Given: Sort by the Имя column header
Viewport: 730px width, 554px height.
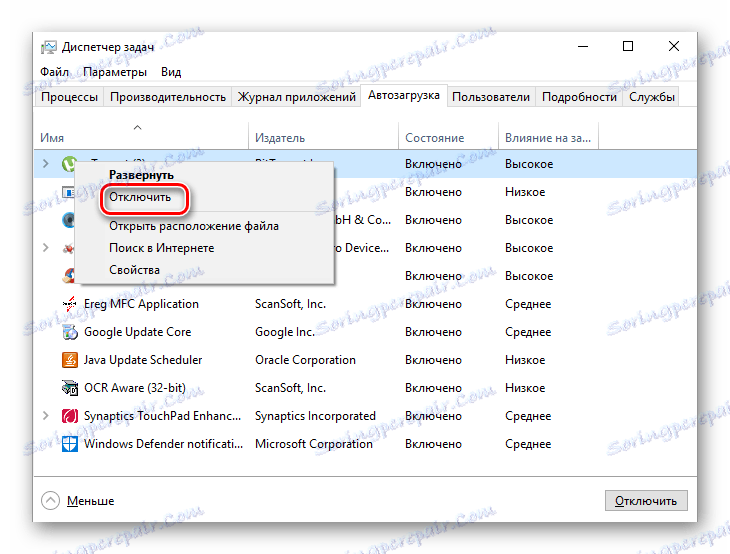Looking at the screenshot, I should (x=141, y=135).
